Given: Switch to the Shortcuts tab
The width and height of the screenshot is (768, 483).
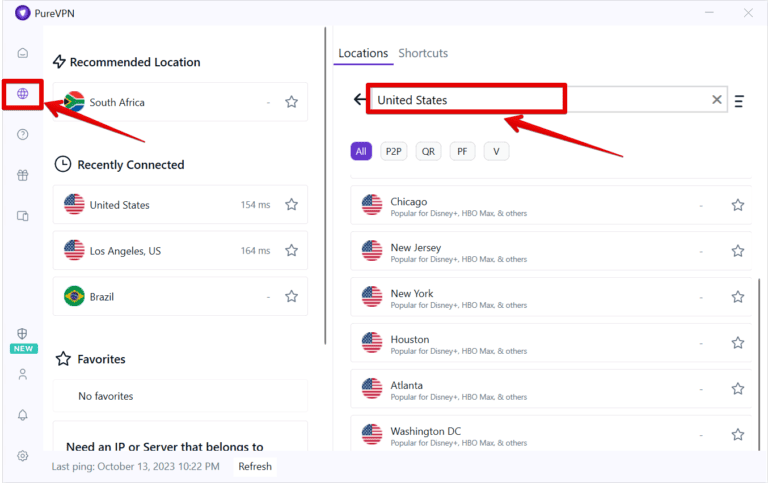Looking at the screenshot, I should pos(423,53).
